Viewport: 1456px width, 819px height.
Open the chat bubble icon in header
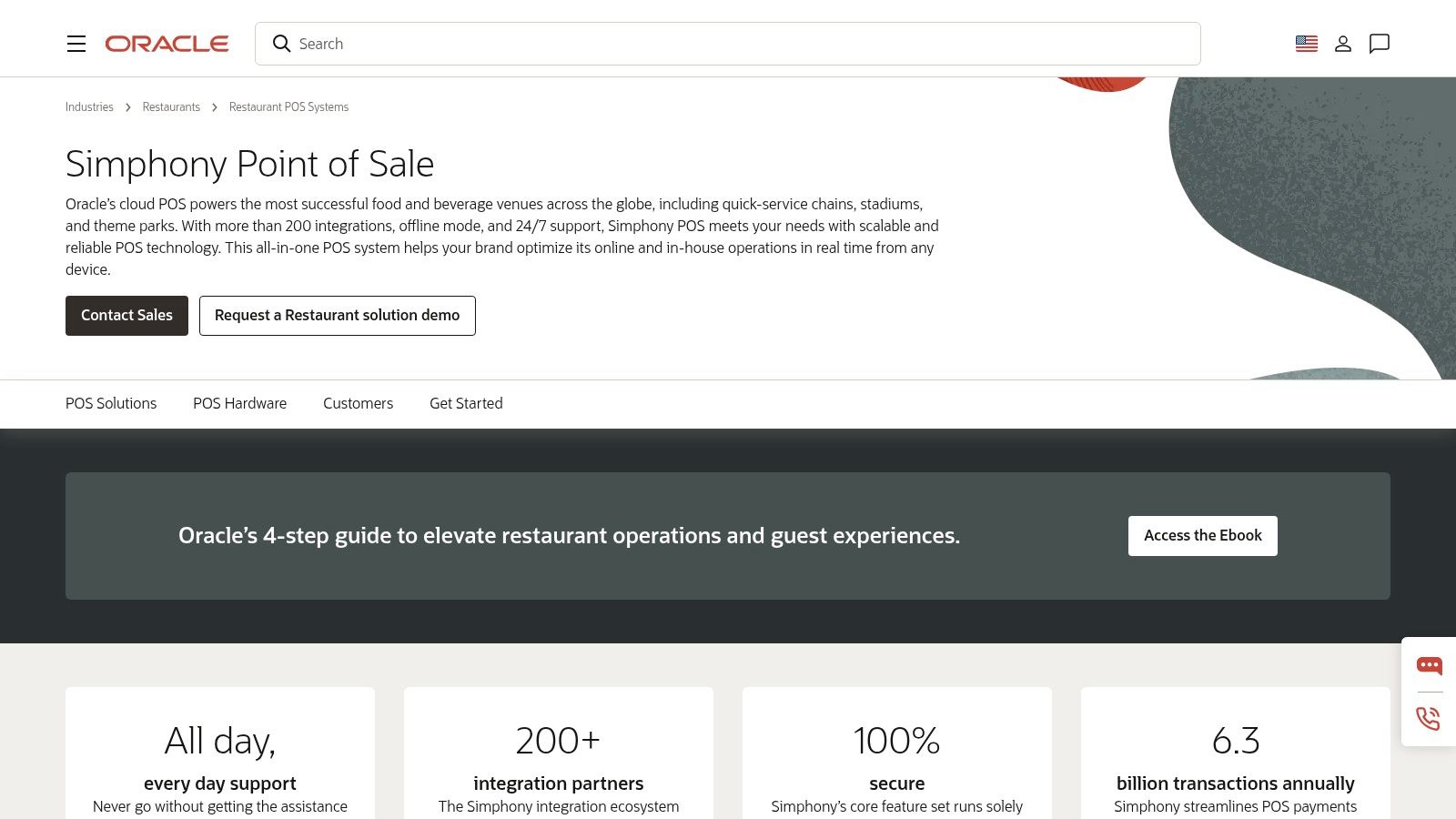click(x=1380, y=44)
